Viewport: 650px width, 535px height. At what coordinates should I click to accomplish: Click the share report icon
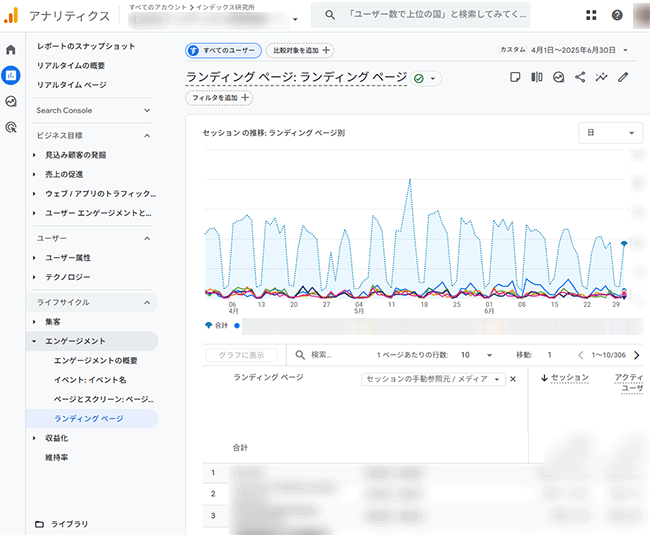[580, 77]
